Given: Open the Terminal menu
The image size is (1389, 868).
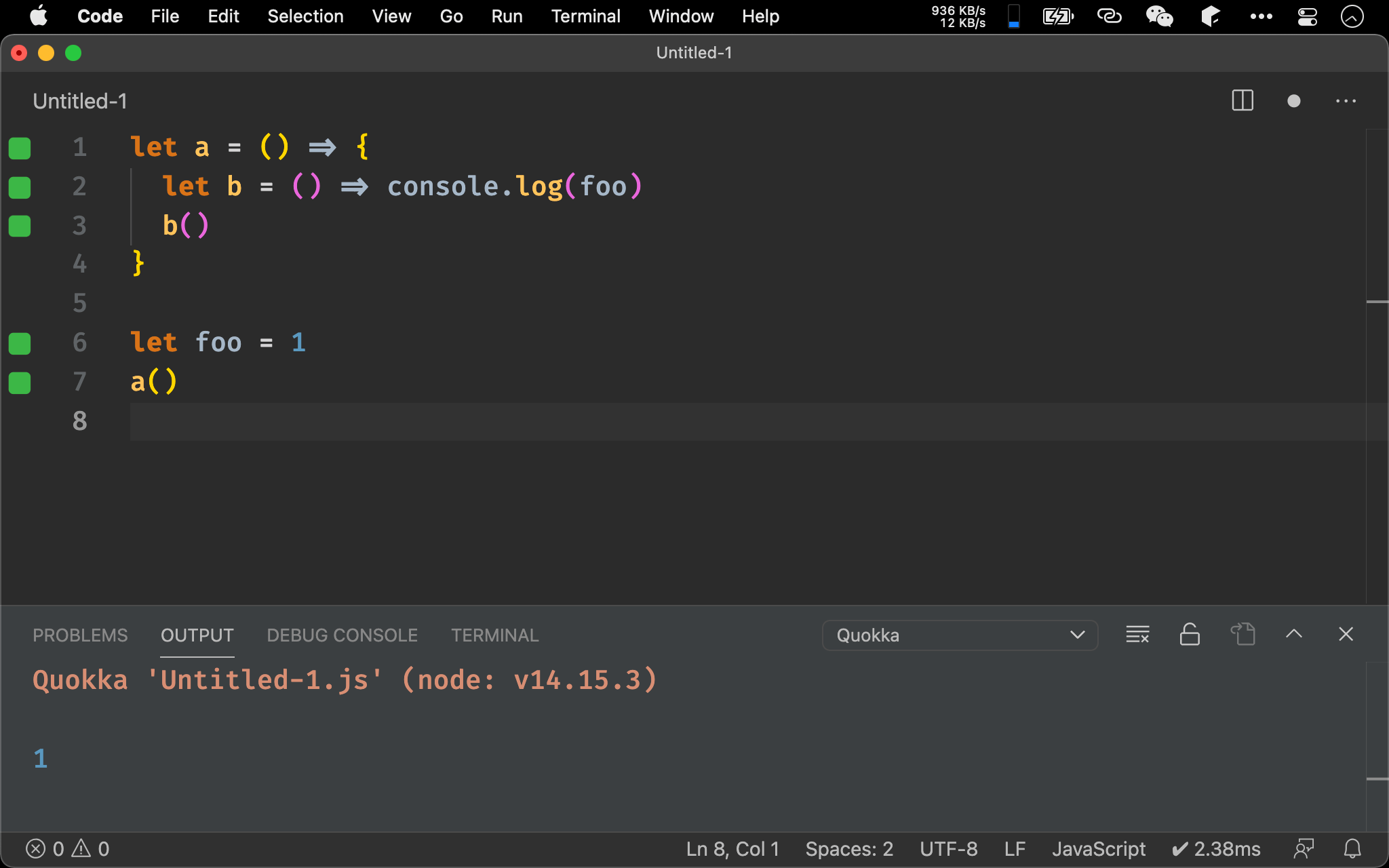Looking at the screenshot, I should click(x=585, y=16).
